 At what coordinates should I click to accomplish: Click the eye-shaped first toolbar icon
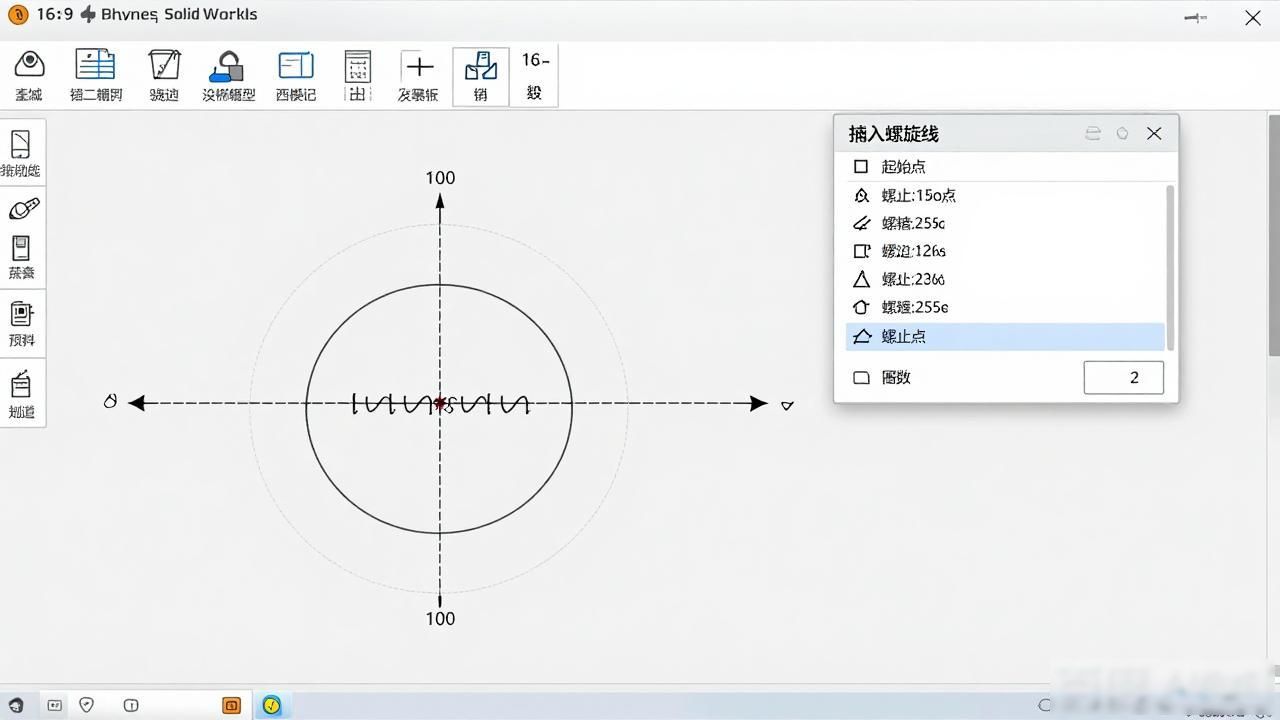30,65
